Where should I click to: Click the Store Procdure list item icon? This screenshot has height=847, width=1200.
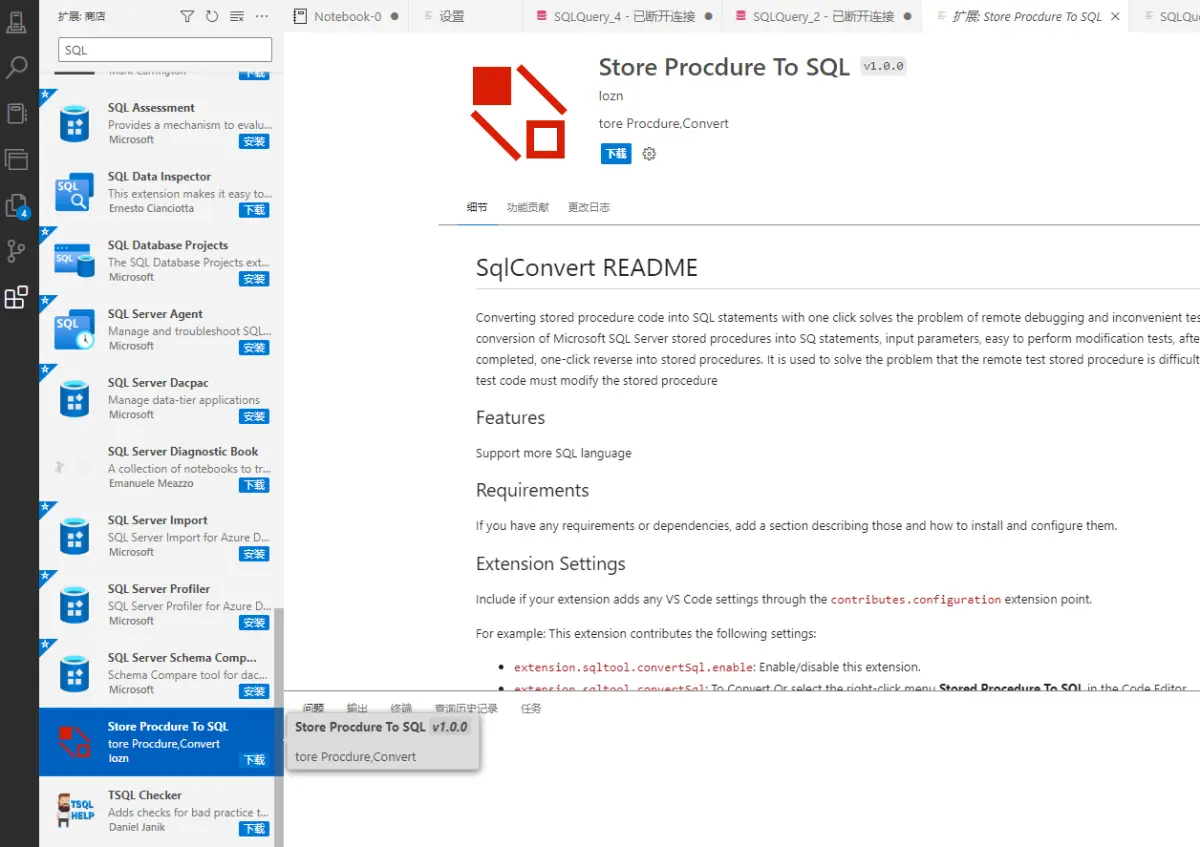point(74,742)
